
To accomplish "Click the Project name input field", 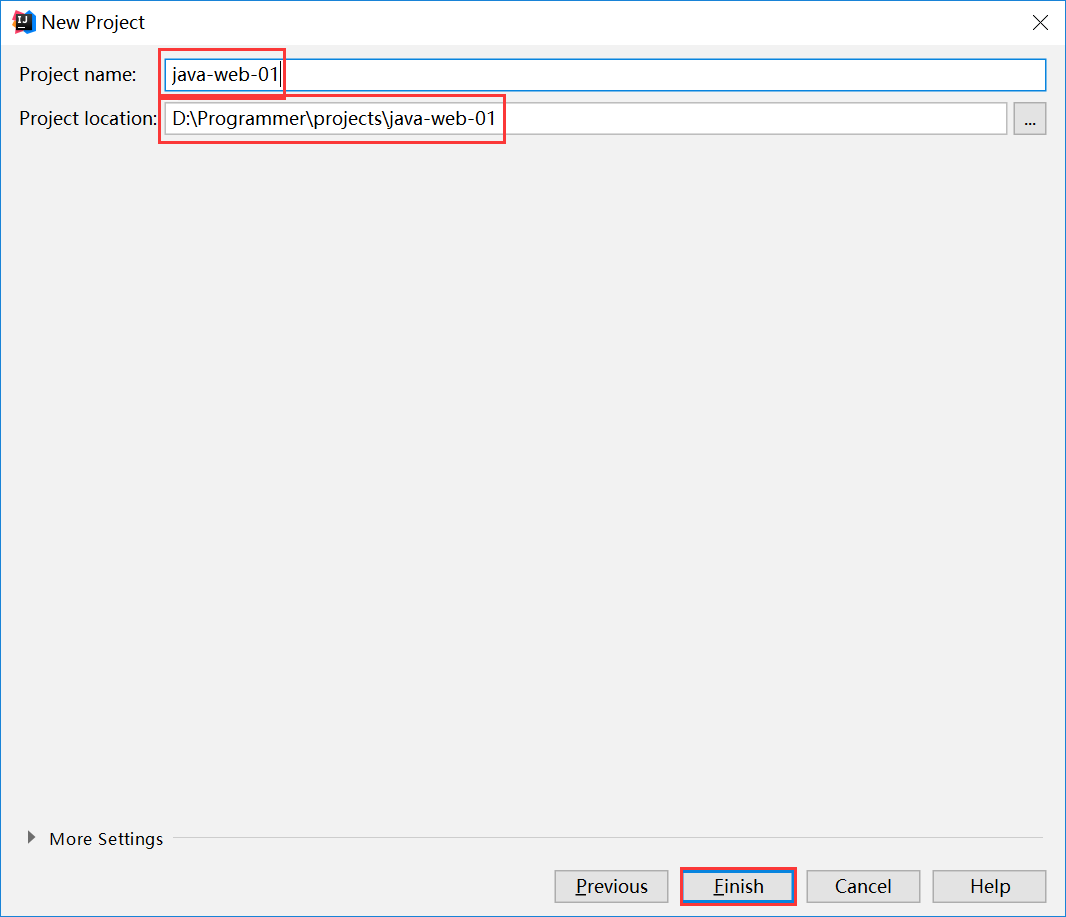I will (x=605, y=75).
